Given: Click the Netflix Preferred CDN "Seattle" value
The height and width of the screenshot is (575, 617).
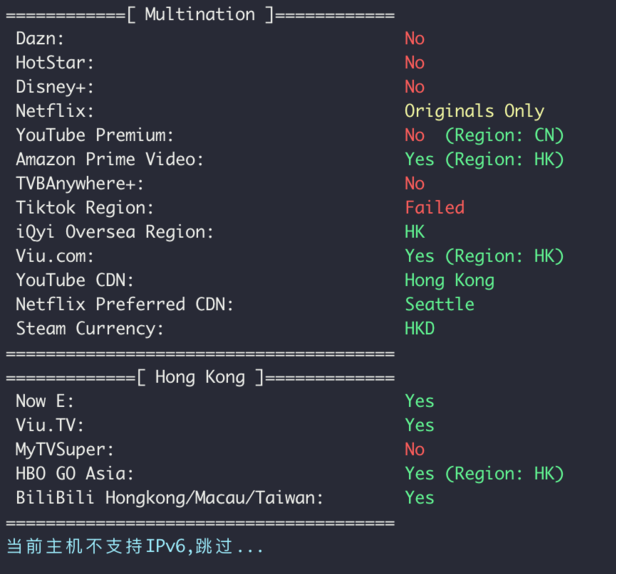Looking at the screenshot, I should 439,304.
